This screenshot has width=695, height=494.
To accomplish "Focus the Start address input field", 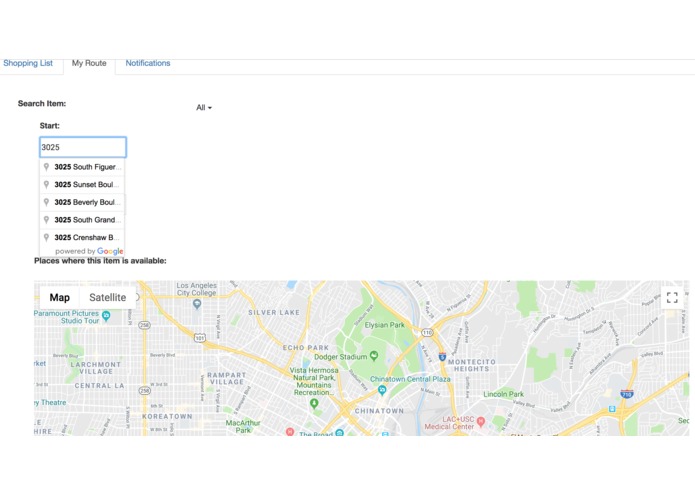I will pyautogui.click(x=83, y=147).
